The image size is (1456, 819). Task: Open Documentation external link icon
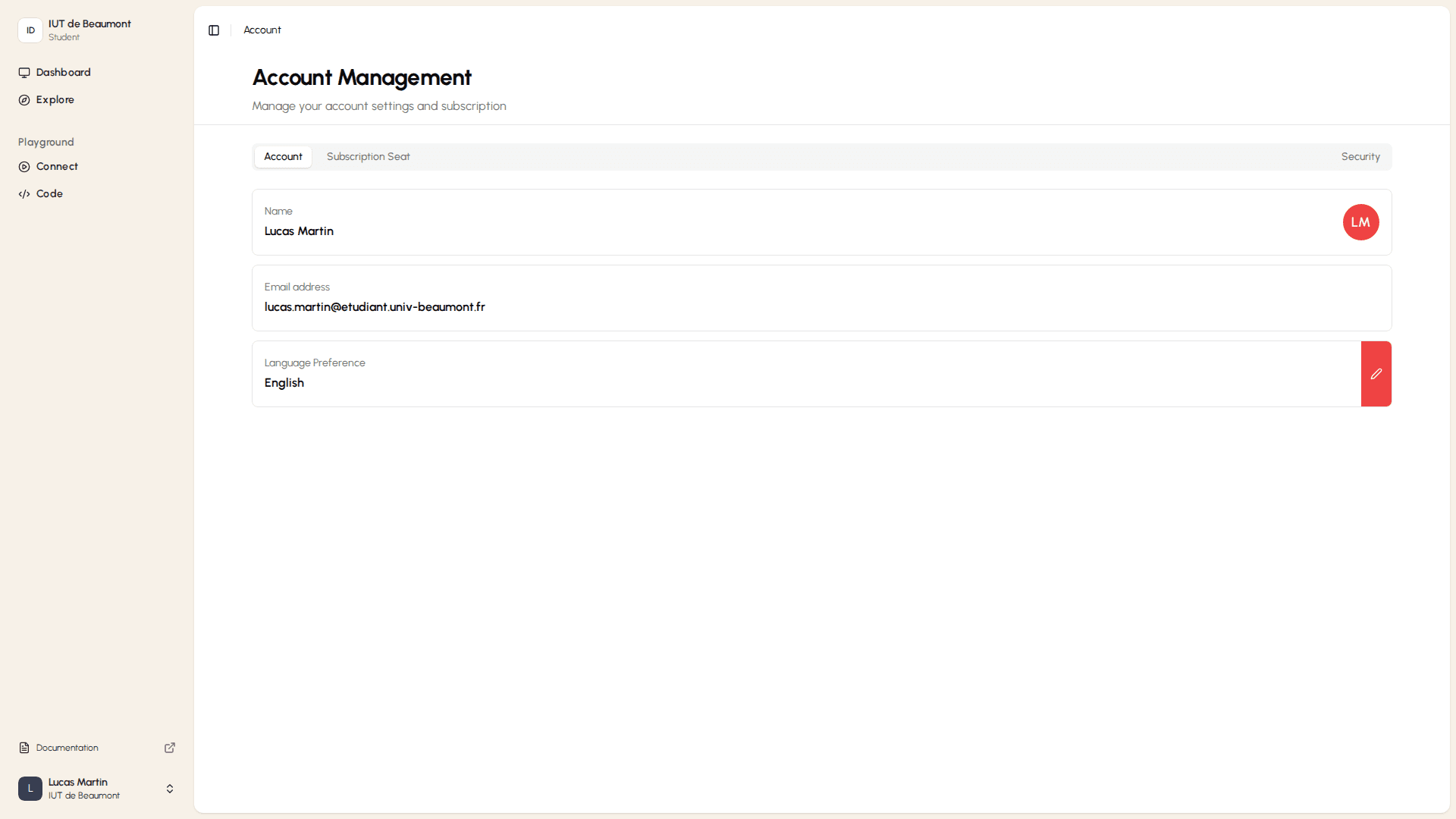pos(170,748)
